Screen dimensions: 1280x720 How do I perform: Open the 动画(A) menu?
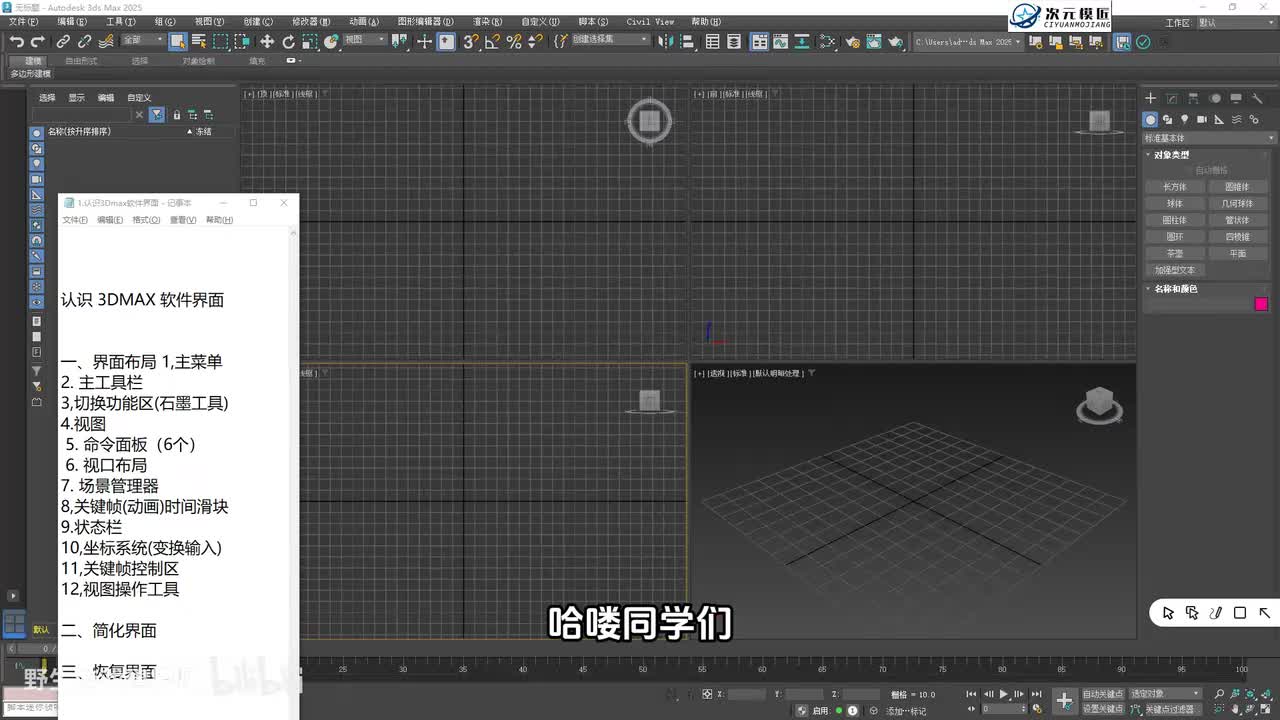pos(364,21)
